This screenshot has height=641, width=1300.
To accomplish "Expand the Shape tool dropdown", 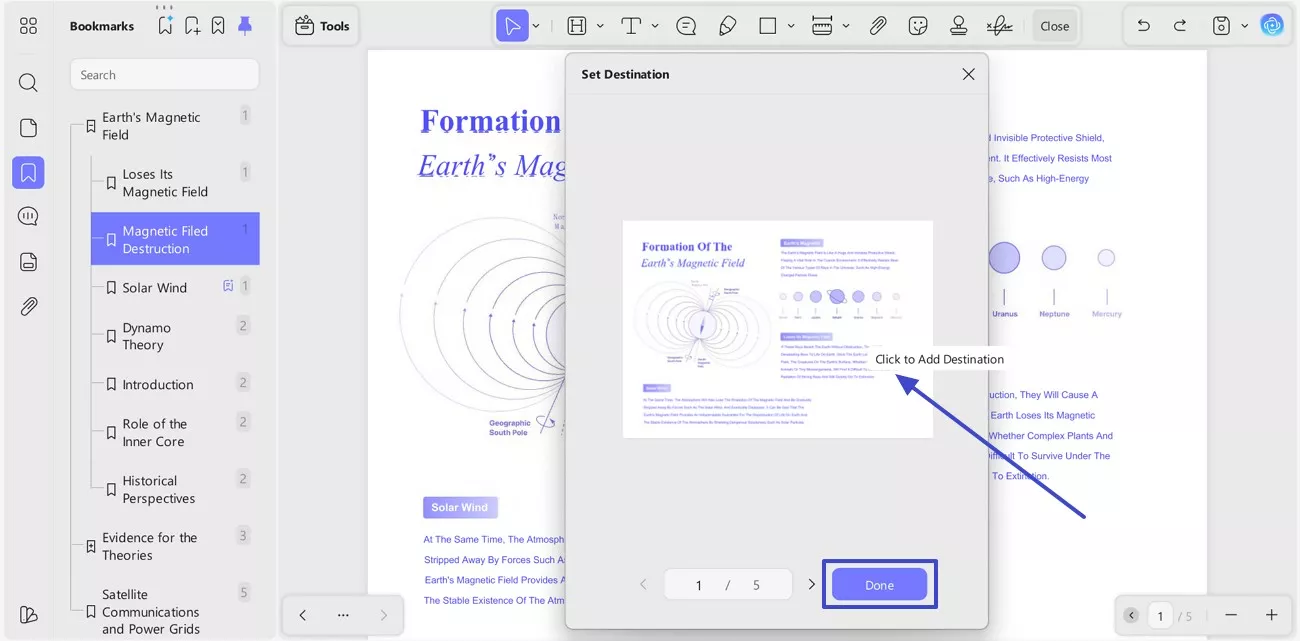I will (x=791, y=25).
